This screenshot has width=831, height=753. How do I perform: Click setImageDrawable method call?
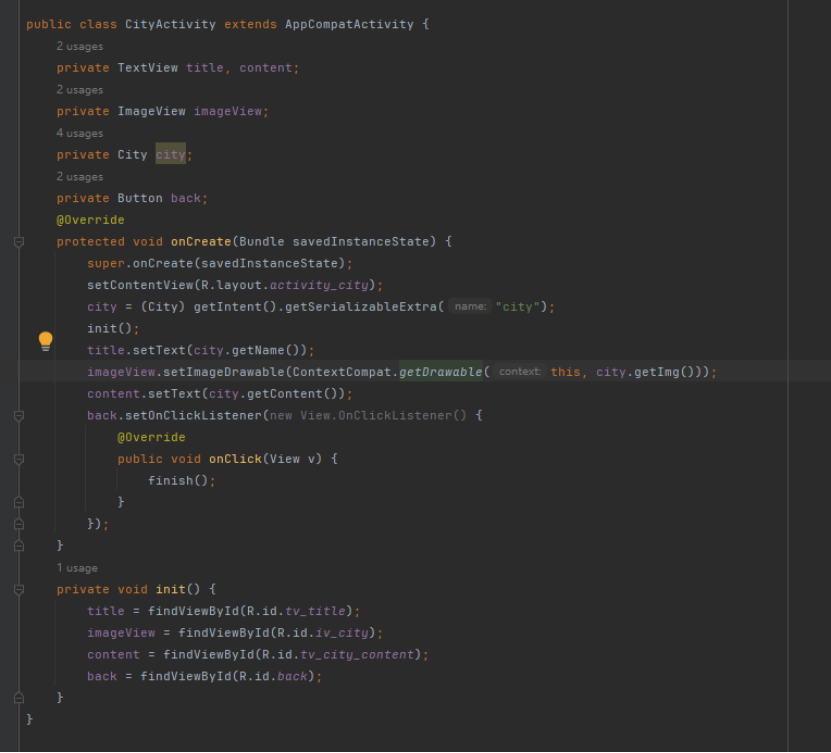(224, 372)
